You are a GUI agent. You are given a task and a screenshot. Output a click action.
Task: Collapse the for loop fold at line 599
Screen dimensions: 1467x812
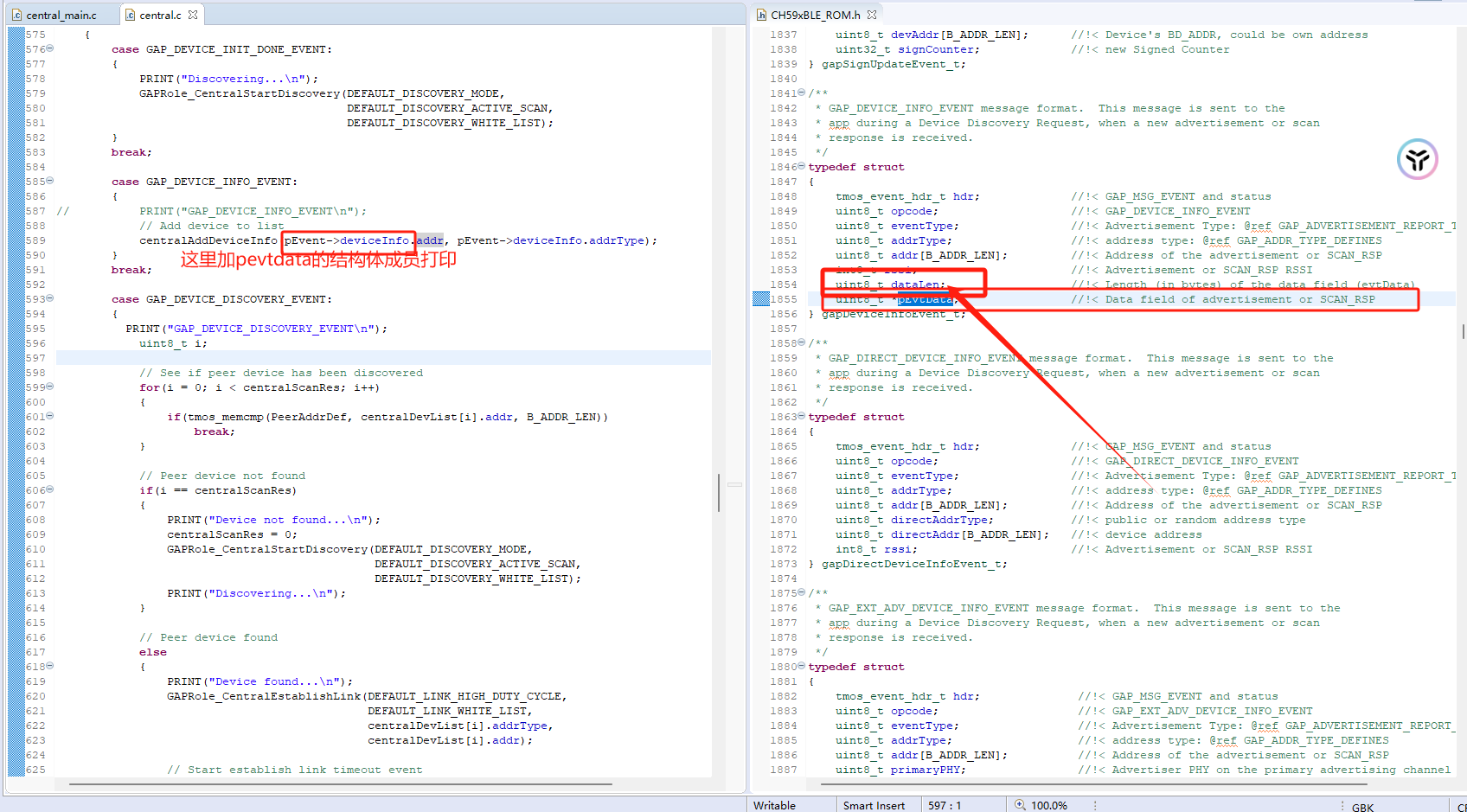50,387
